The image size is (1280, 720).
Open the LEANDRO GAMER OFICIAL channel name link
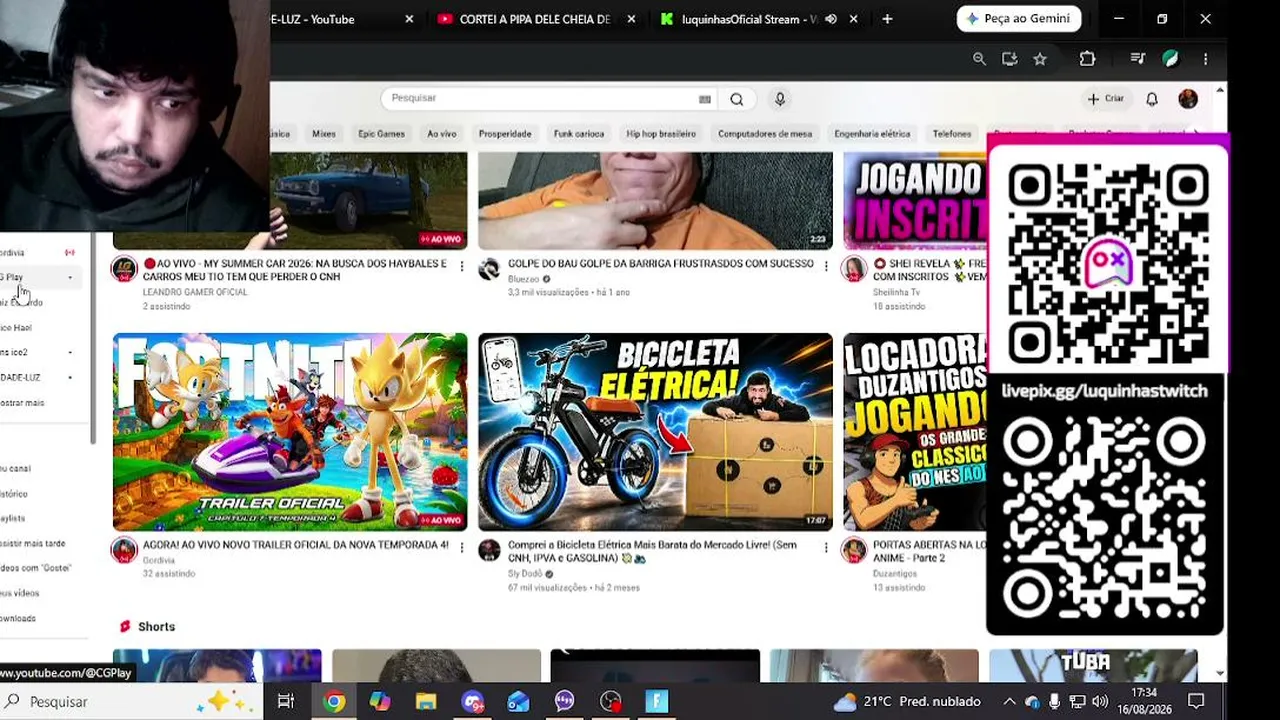[195, 292]
